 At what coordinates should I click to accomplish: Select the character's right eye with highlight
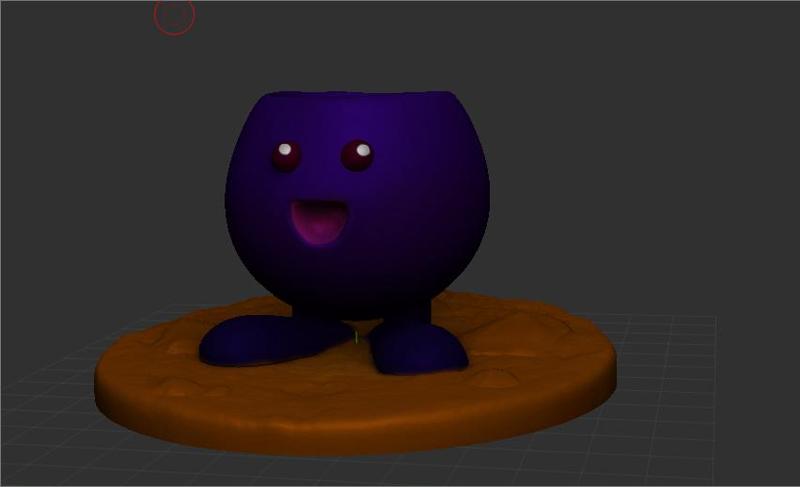point(357,156)
